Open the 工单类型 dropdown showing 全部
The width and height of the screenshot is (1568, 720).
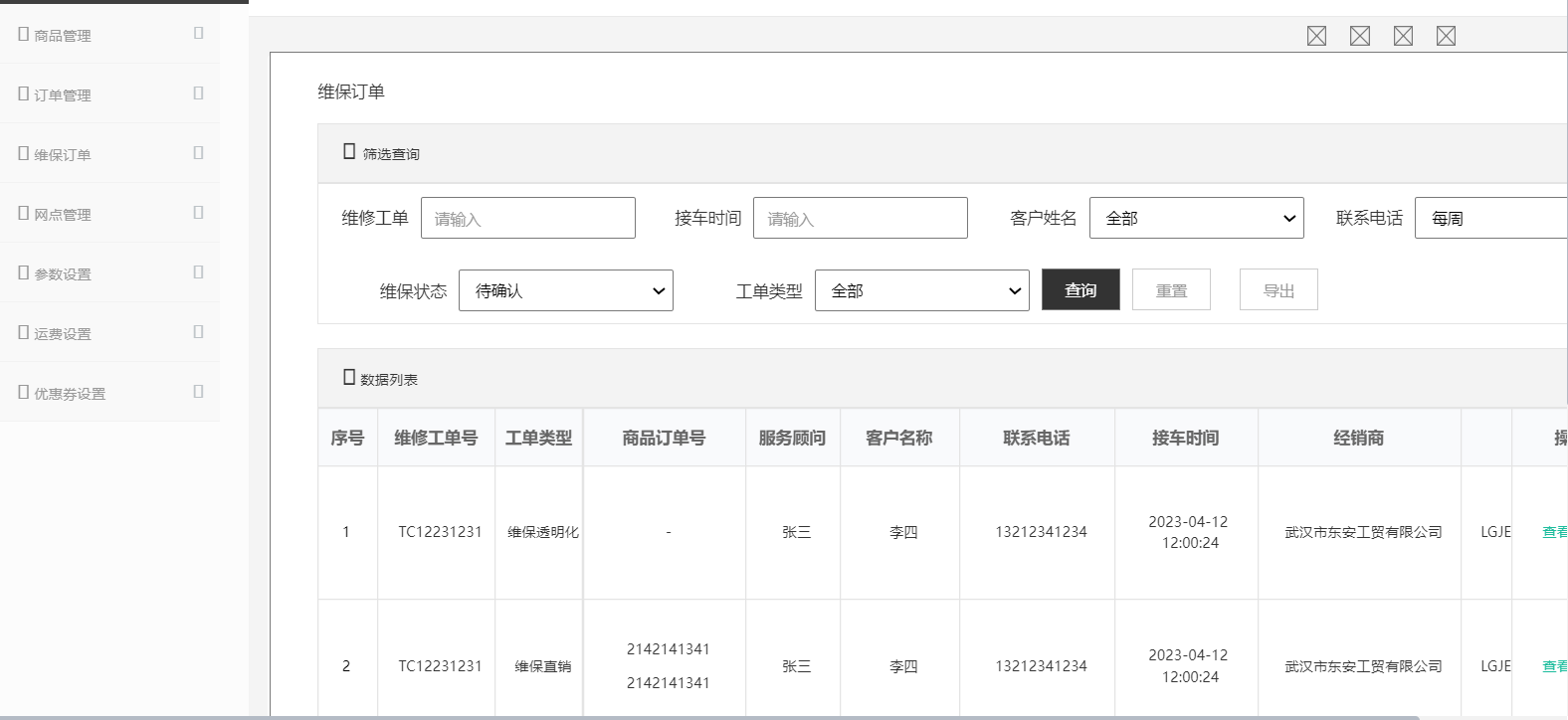click(922, 290)
